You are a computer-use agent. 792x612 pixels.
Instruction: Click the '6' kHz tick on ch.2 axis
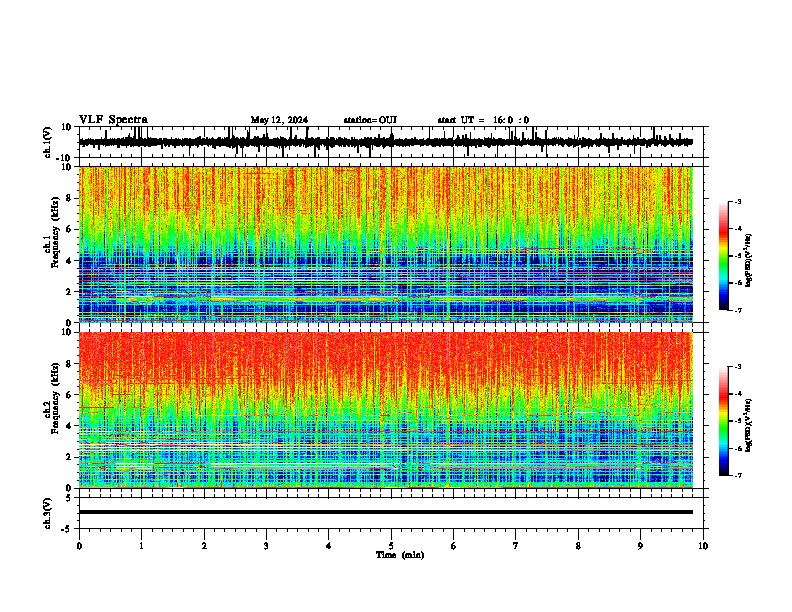click(69, 395)
